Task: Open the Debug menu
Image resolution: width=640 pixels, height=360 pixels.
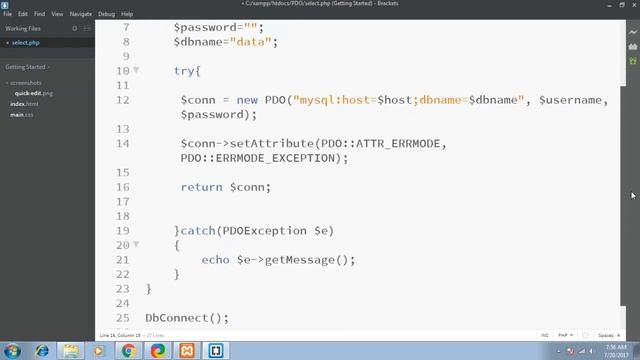Action: (x=106, y=14)
